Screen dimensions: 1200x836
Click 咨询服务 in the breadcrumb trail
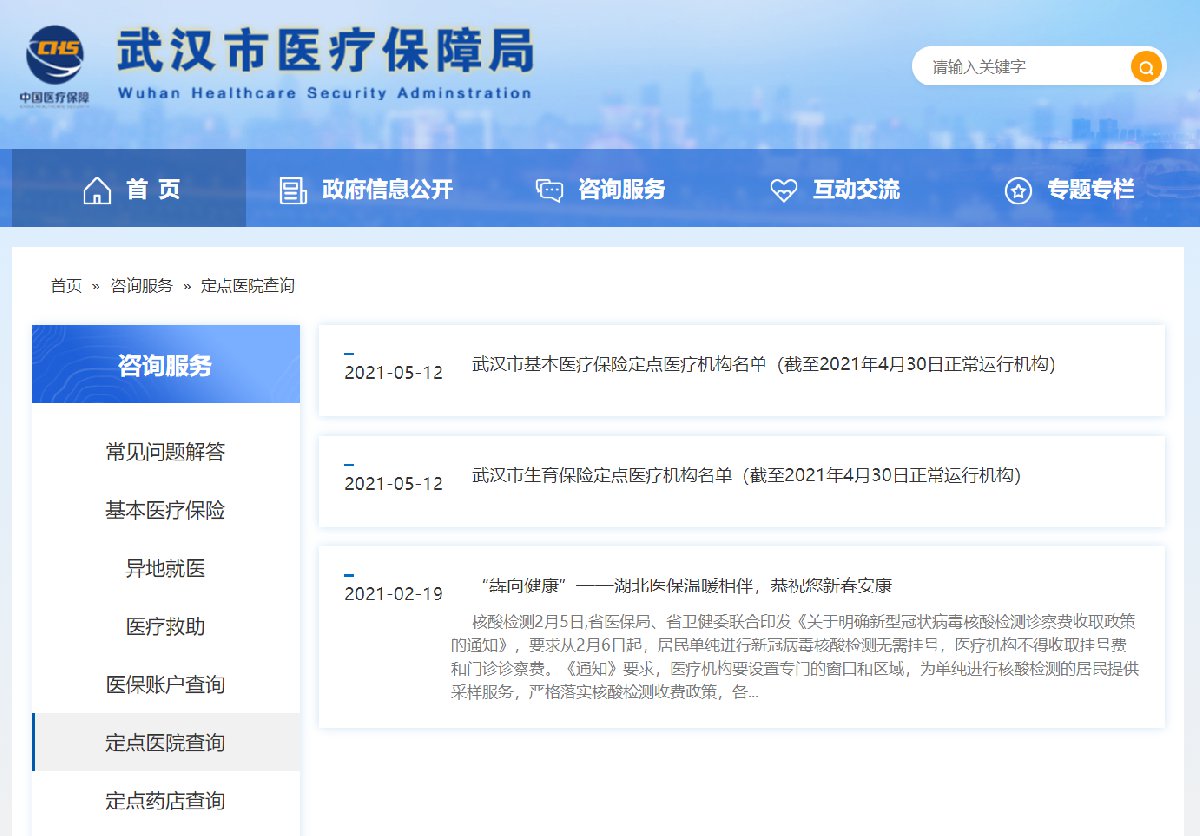coord(141,286)
